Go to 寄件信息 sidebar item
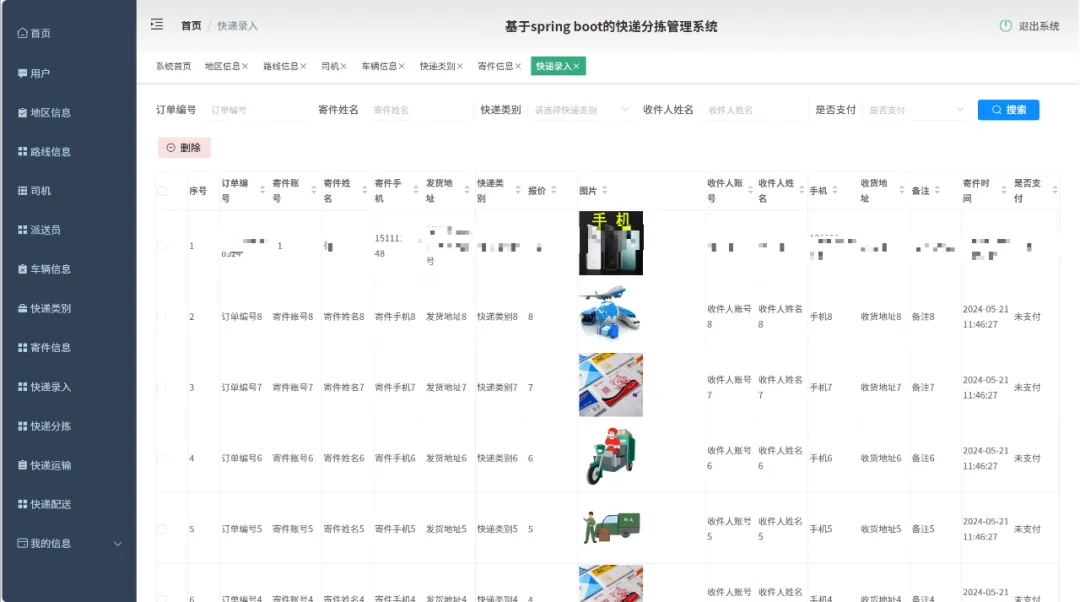 [44, 348]
